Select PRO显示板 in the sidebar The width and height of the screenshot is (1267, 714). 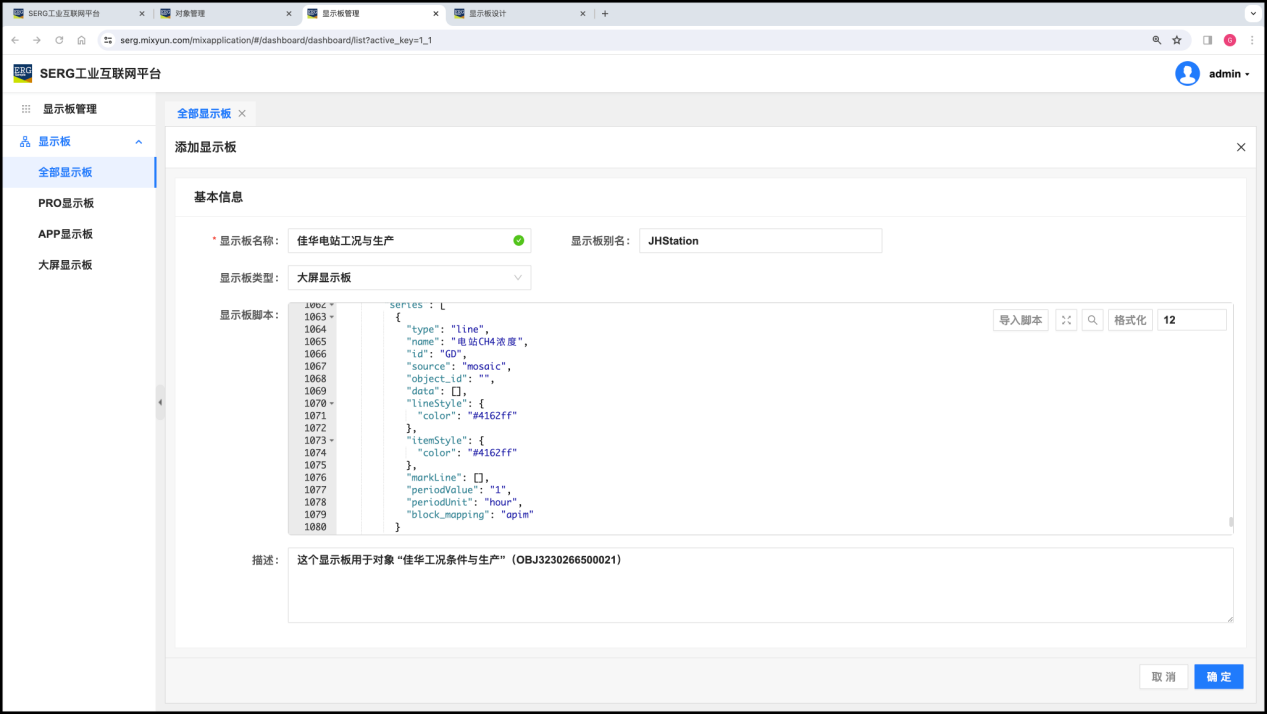click(66, 203)
